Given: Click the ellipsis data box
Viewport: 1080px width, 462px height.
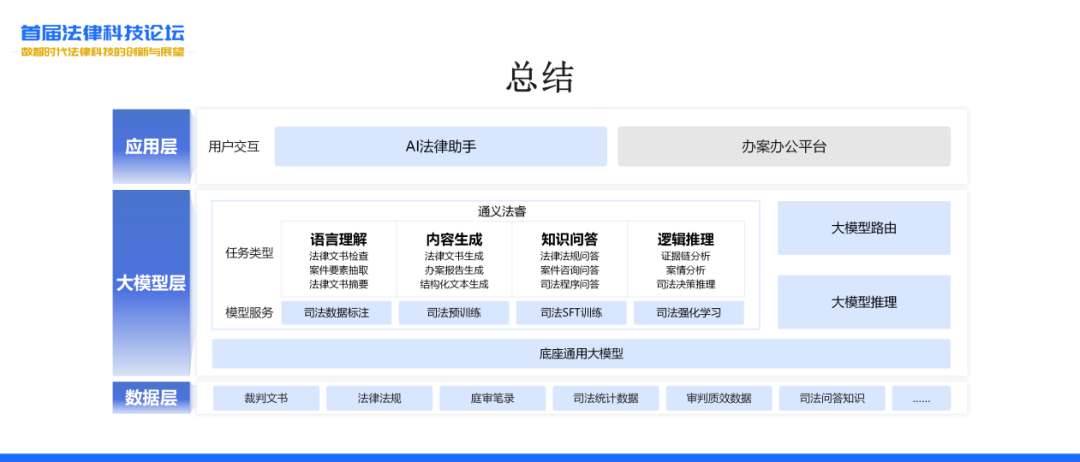Looking at the screenshot, I should point(922,398).
